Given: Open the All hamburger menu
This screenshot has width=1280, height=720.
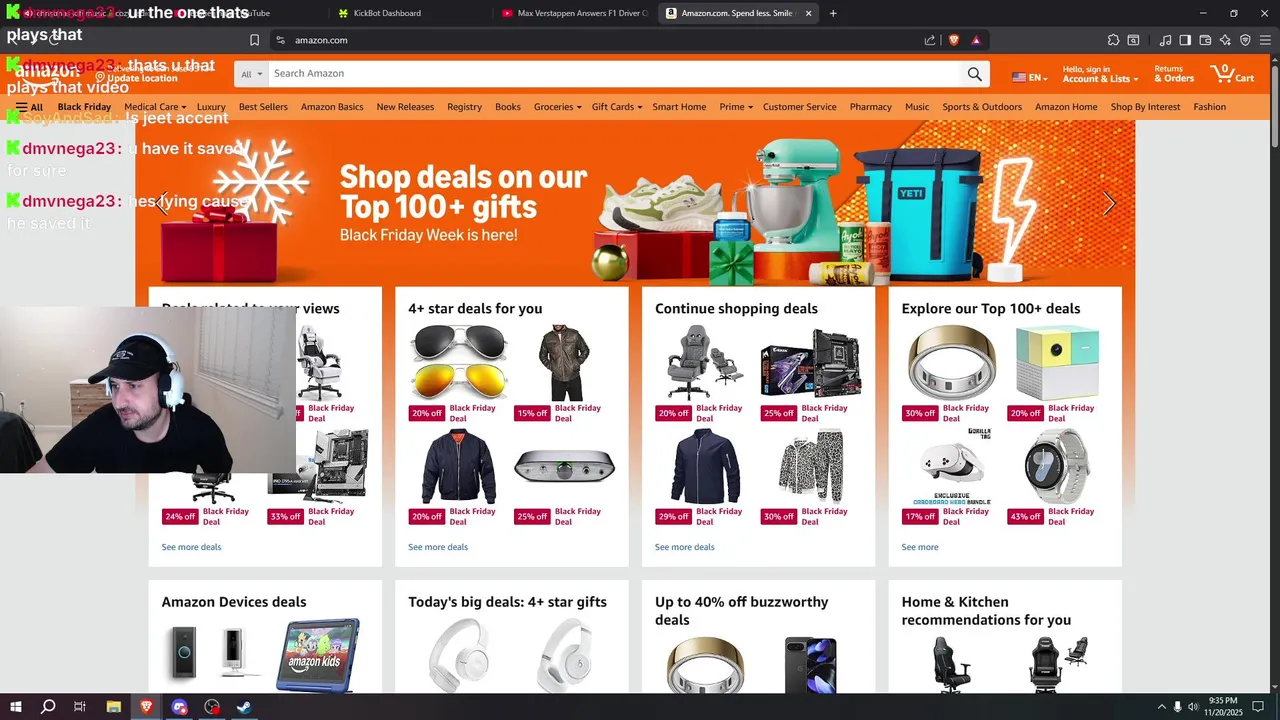Looking at the screenshot, I should [x=29, y=107].
